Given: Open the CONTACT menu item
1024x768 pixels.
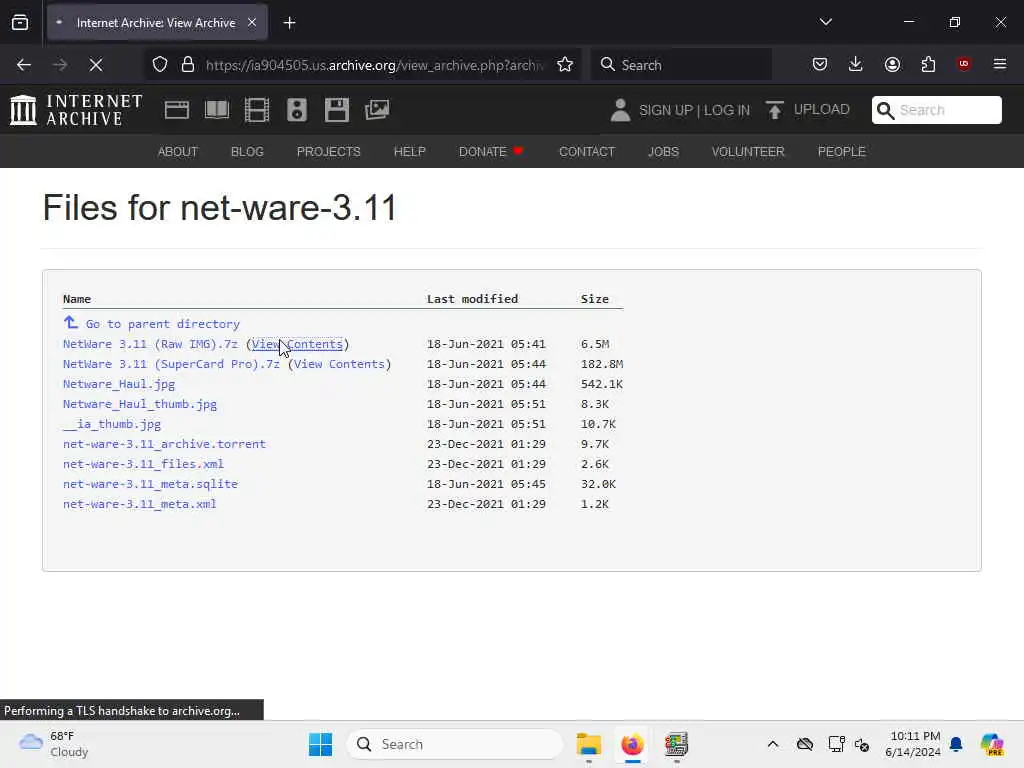Looking at the screenshot, I should pos(587,152).
